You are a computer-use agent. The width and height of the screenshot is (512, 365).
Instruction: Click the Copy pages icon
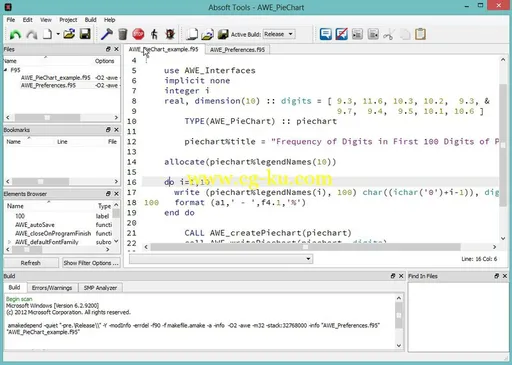pyautogui.click(x=405, y=34)
